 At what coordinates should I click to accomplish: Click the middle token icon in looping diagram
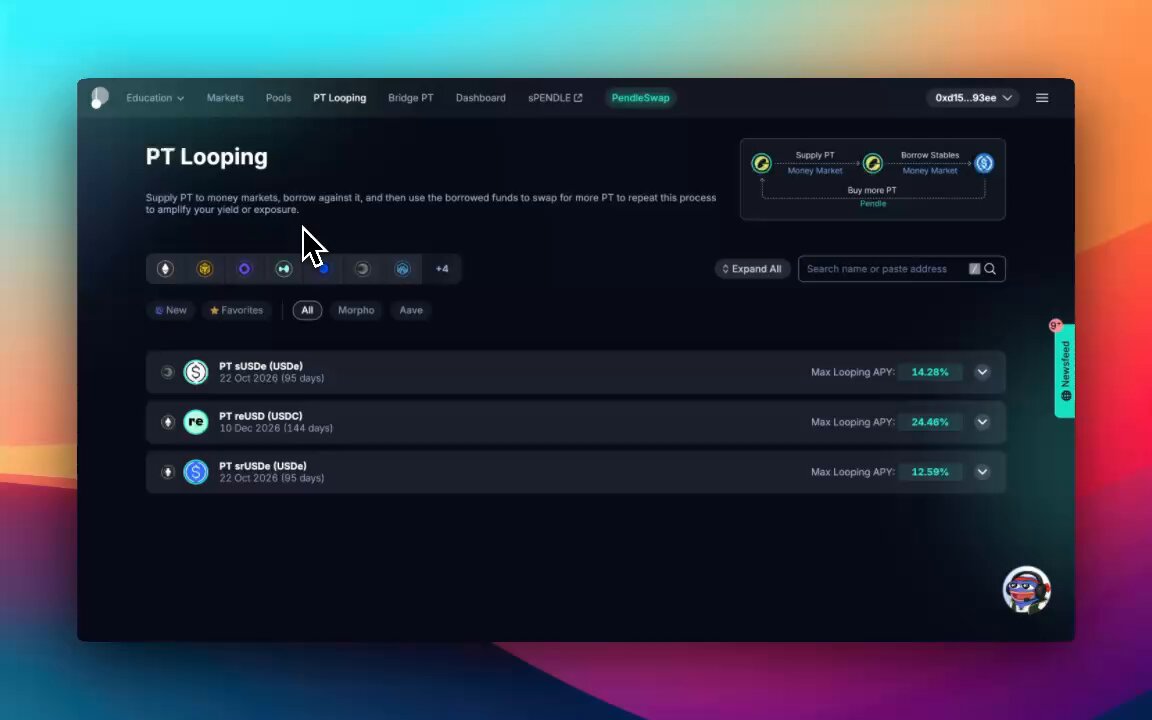click(x=872, y=163)
